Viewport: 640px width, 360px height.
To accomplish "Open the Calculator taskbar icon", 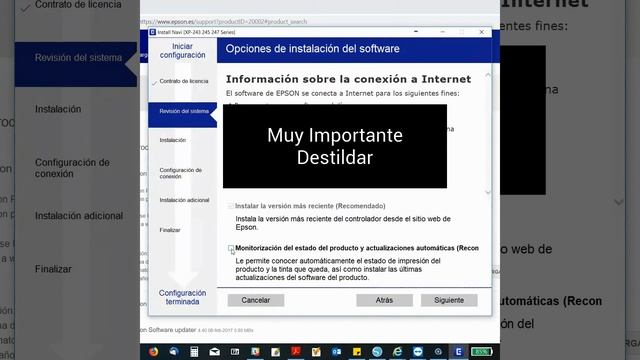I will coord(194,351).
